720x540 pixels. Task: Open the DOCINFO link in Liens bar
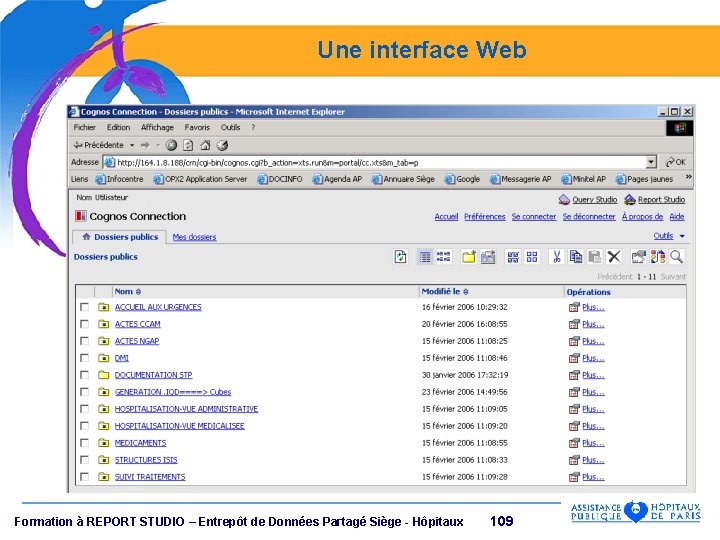click(x=280, y=179)
